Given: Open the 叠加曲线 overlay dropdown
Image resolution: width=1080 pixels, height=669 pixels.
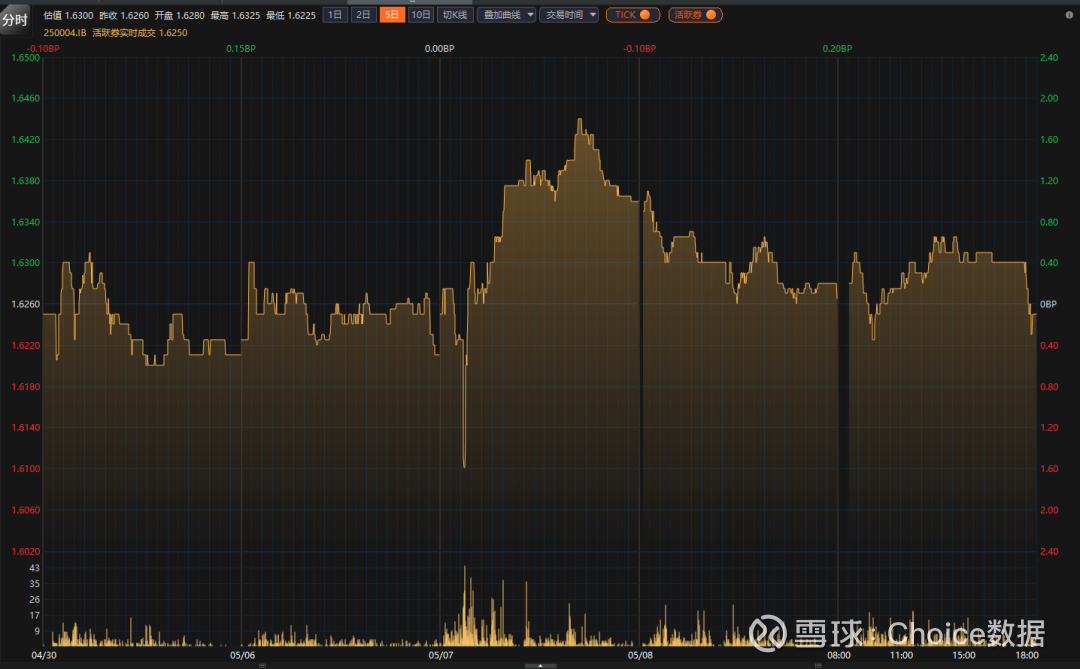Looking at the screenshot, I should 506,15.
